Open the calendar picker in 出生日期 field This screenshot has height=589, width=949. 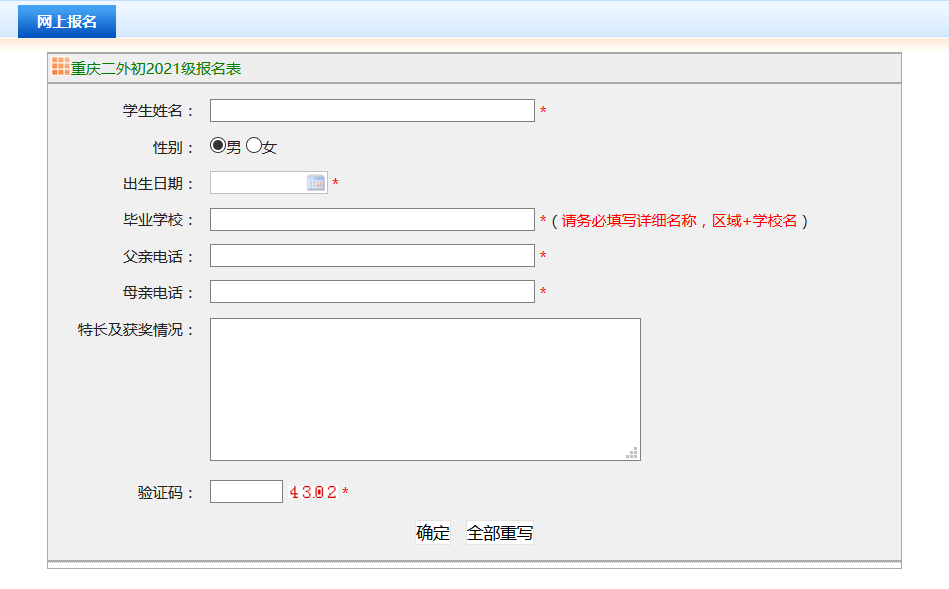[x=316, y=183]
